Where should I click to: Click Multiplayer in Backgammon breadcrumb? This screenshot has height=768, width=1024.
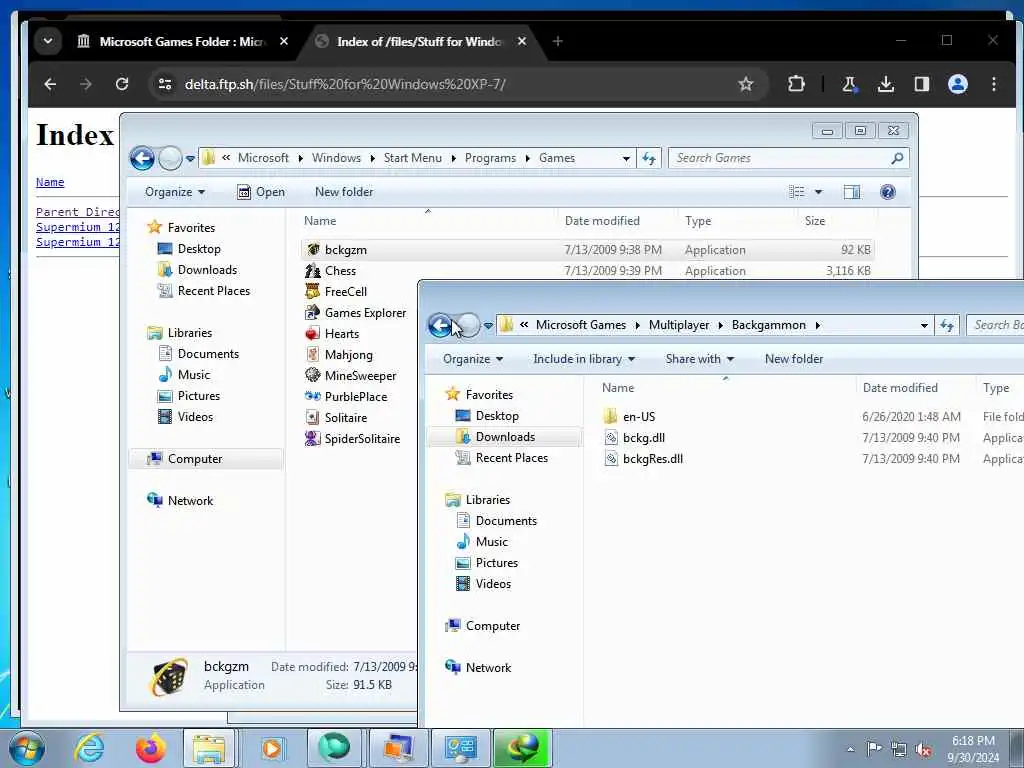tap(679, 325)
